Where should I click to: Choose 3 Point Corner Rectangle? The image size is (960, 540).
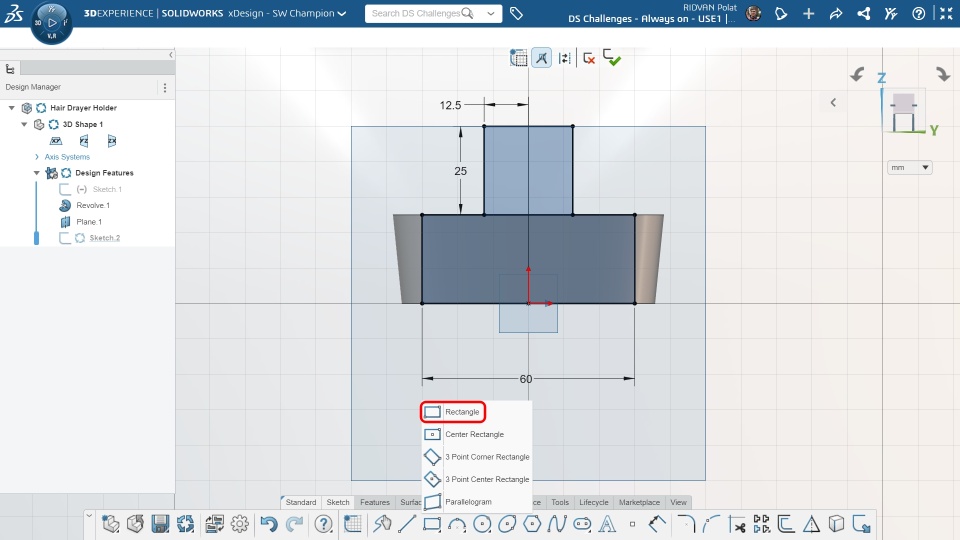[476, 457]
